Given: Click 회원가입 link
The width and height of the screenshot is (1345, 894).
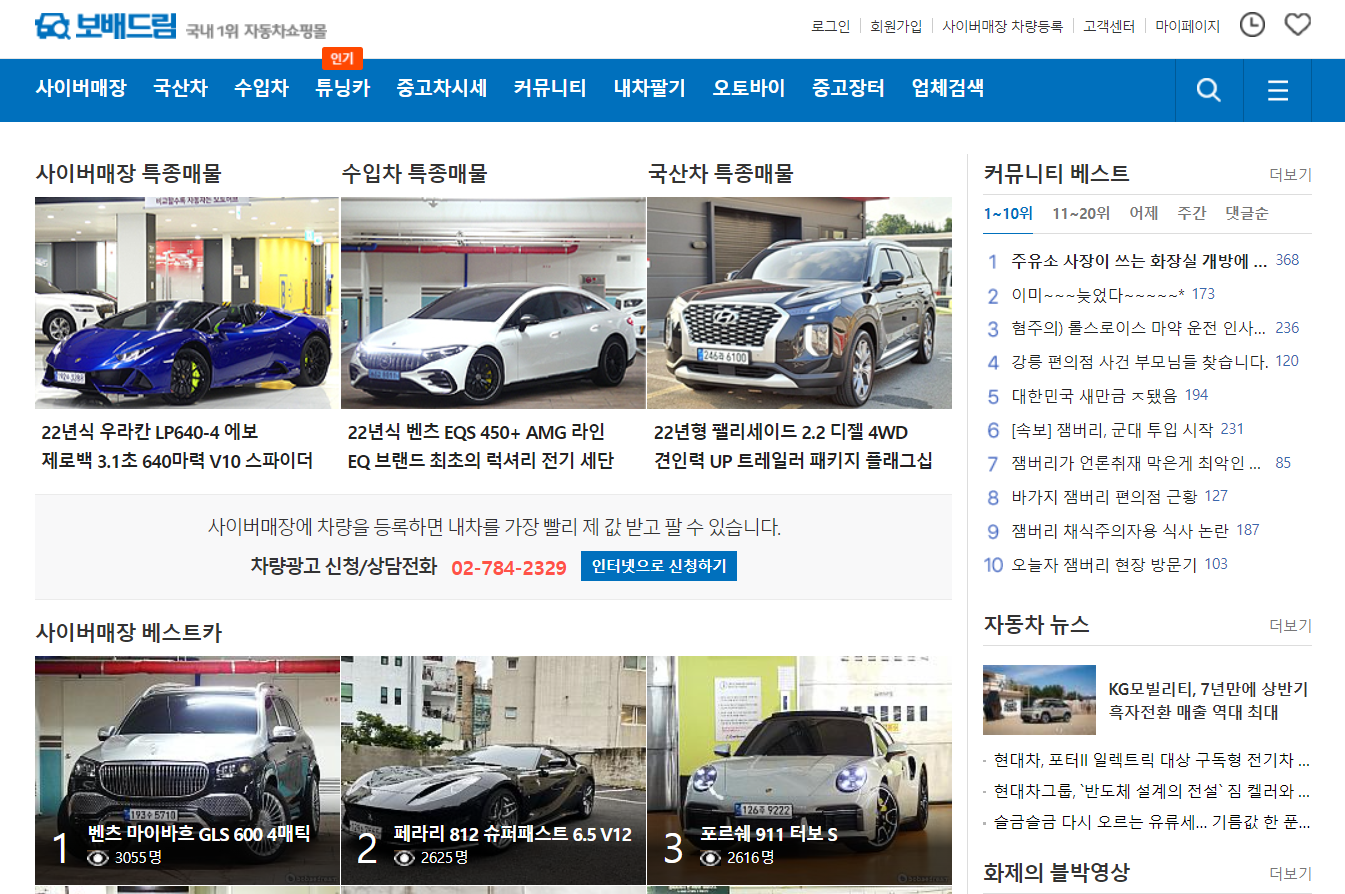Looking at the screenshot, I should [x=896, y=27].
